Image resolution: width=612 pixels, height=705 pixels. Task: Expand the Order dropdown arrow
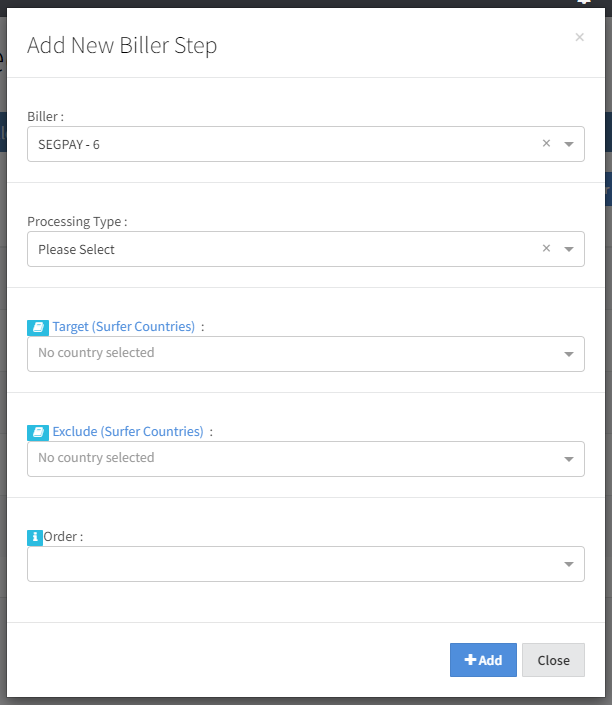tap(569, 564)
